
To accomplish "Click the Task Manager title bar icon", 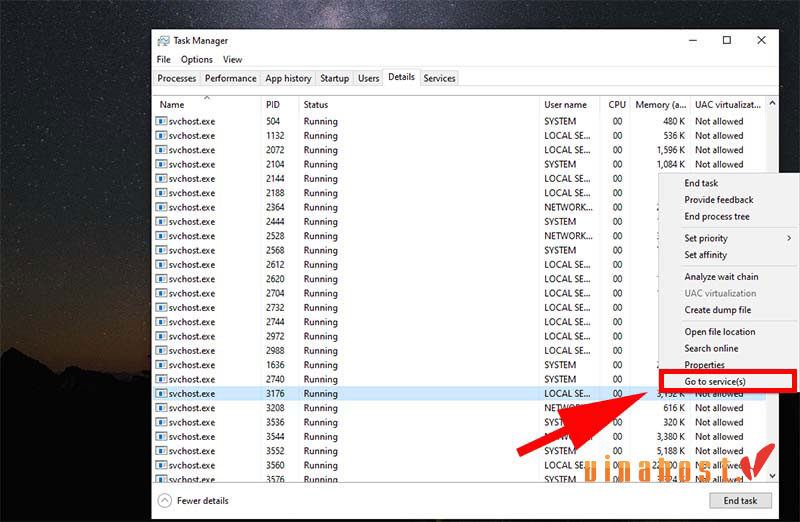I will (x=163, y=41).
